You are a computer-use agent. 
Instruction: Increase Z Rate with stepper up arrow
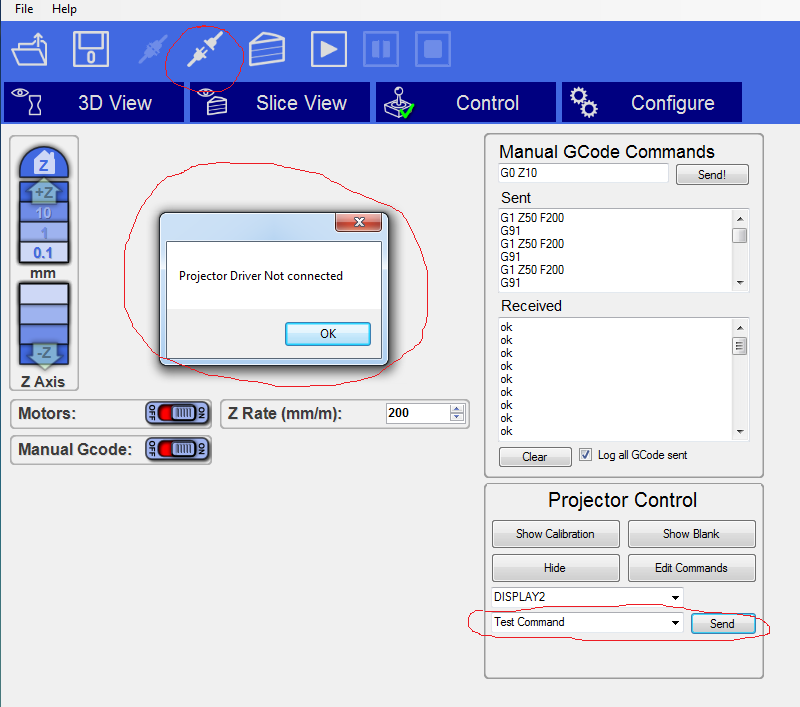(457, 408)
